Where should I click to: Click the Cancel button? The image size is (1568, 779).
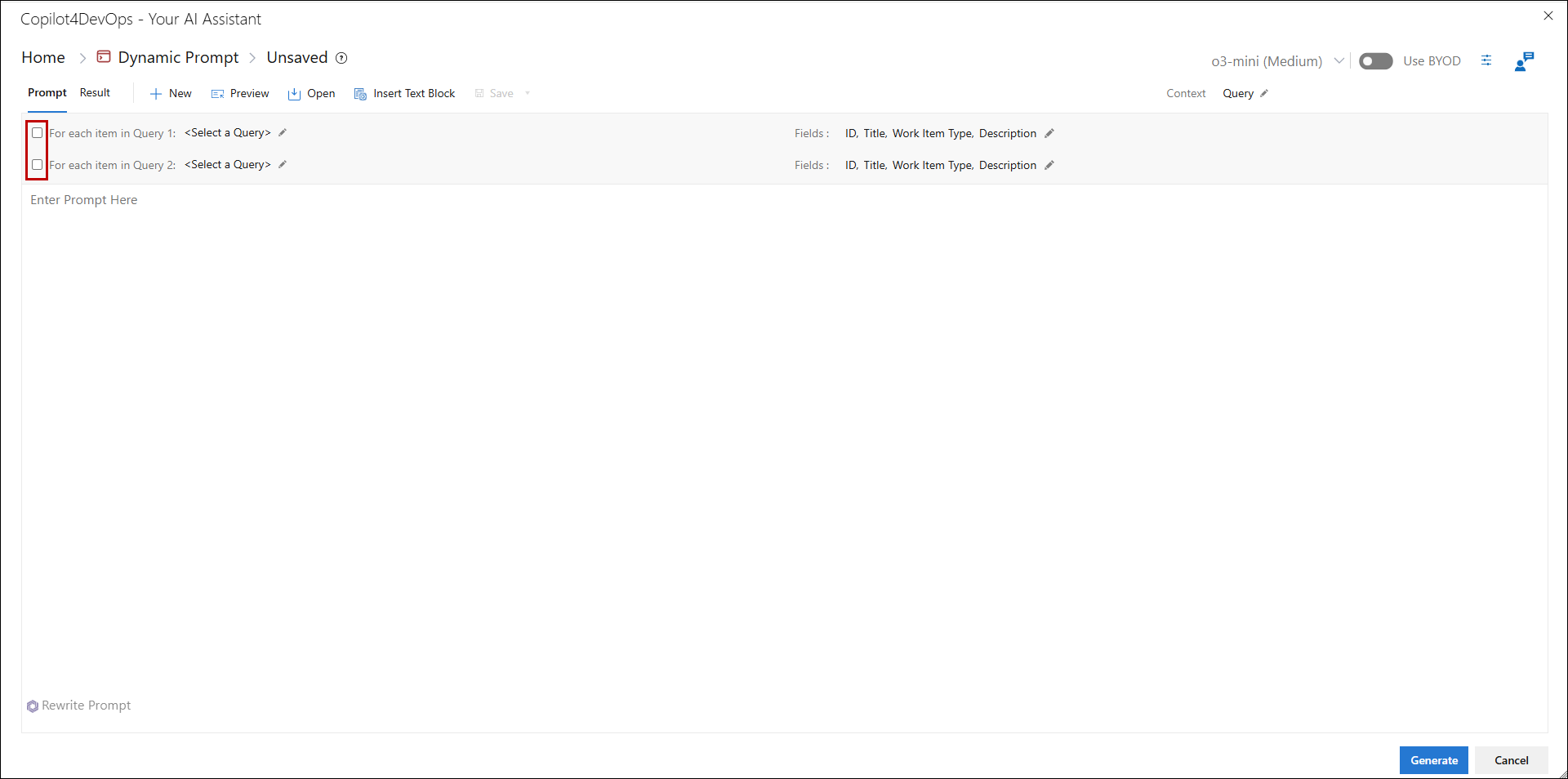[x=1511, y=760]
